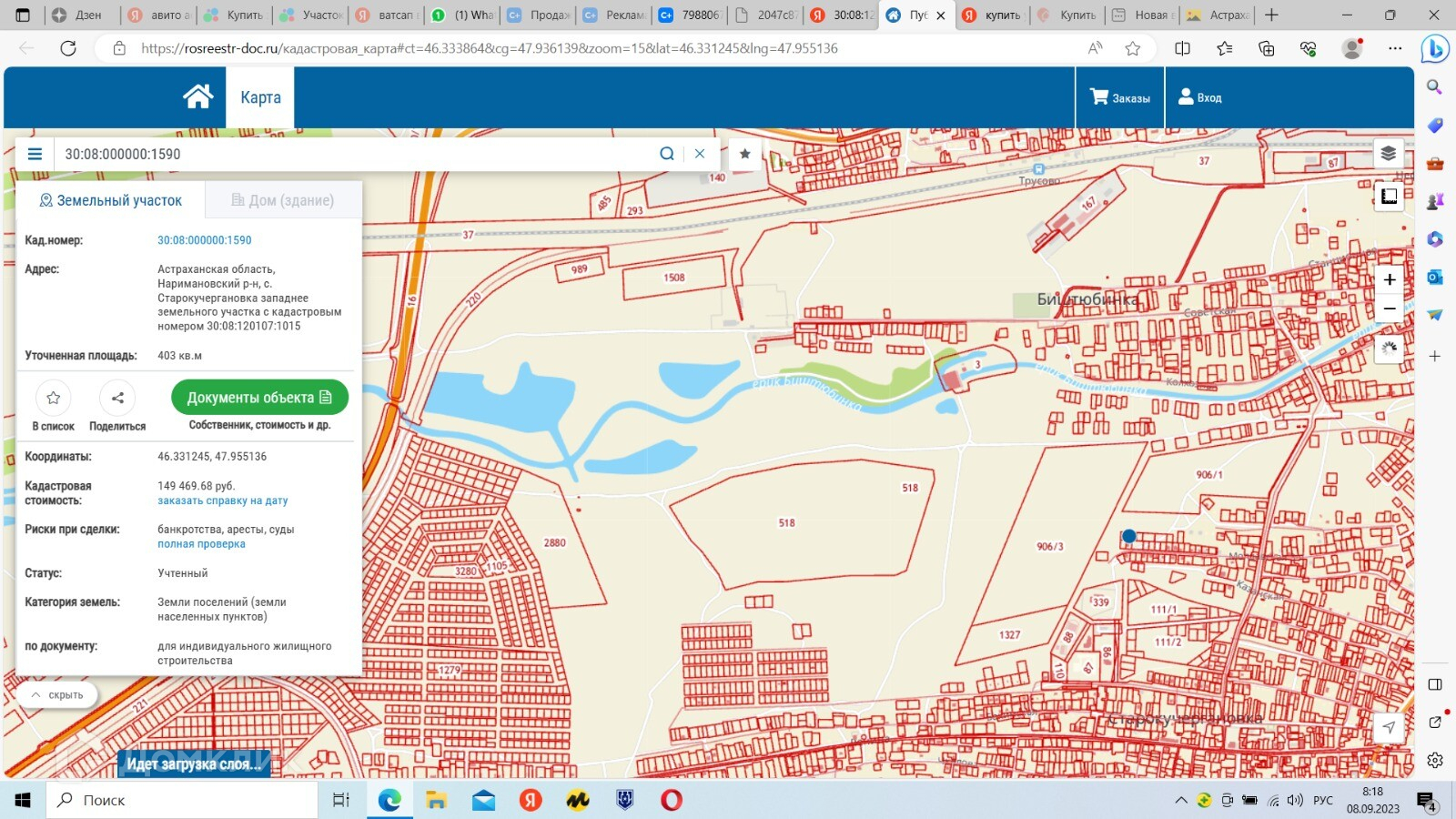Viewport: 1456px width, 819px height.
Task: Open the hamburger menu beside search field
Action: click(35, 154)
